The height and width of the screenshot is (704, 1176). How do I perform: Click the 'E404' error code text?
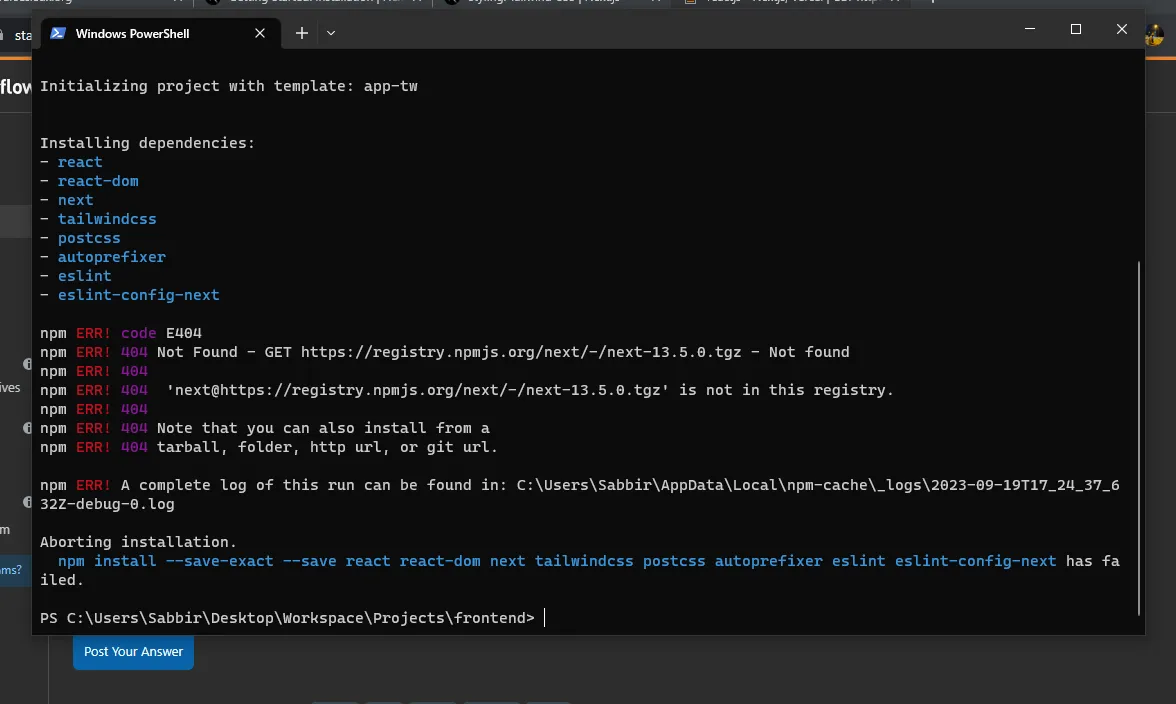click(x=184, y=333)
